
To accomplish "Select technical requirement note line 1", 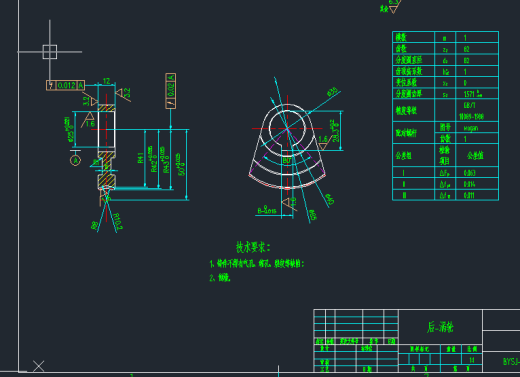I will (257, 264).
